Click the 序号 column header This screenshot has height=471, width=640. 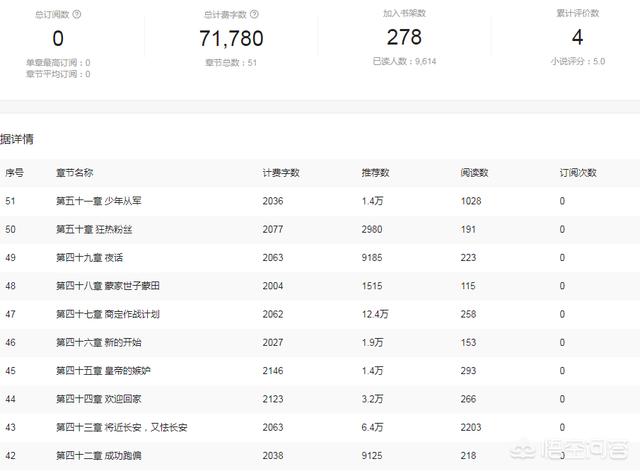14,173
